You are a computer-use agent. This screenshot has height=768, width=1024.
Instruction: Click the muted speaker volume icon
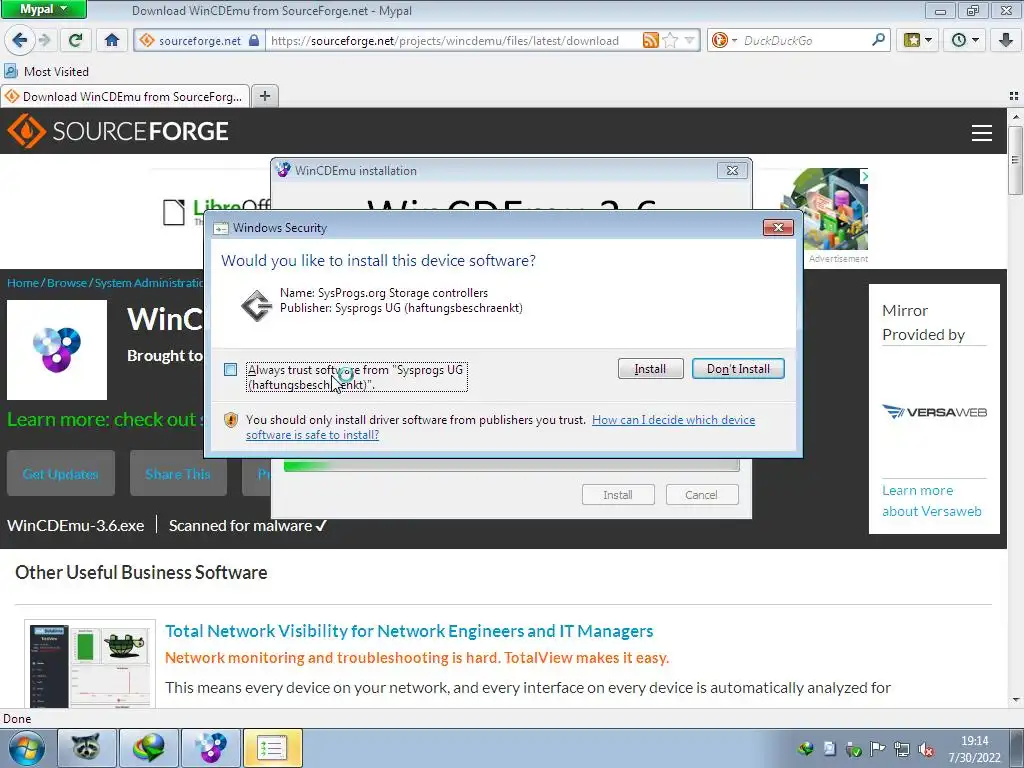[925, 749]
